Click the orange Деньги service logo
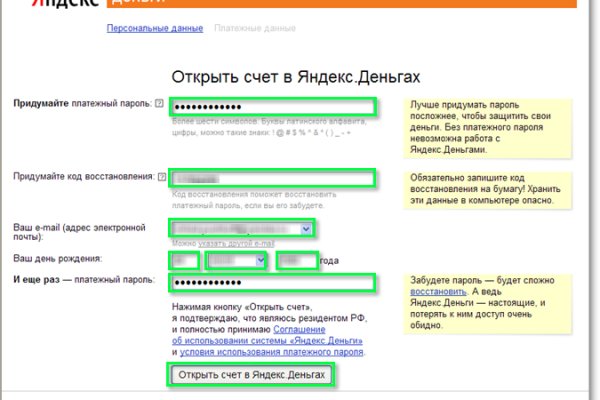This screenshot has width=600, height=400. point(132,4)
